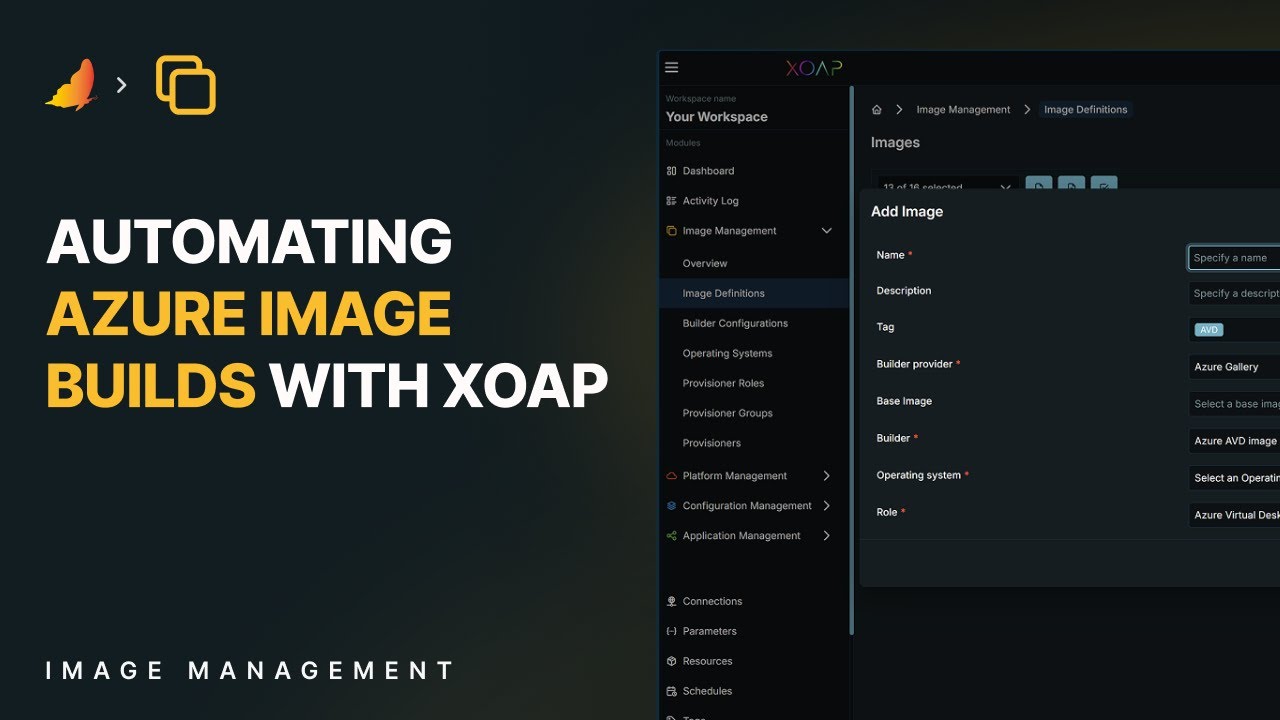The image size is (1280, 720).
Task: Click the Activity Log icon in the sidebar
Action: [671, 201]
